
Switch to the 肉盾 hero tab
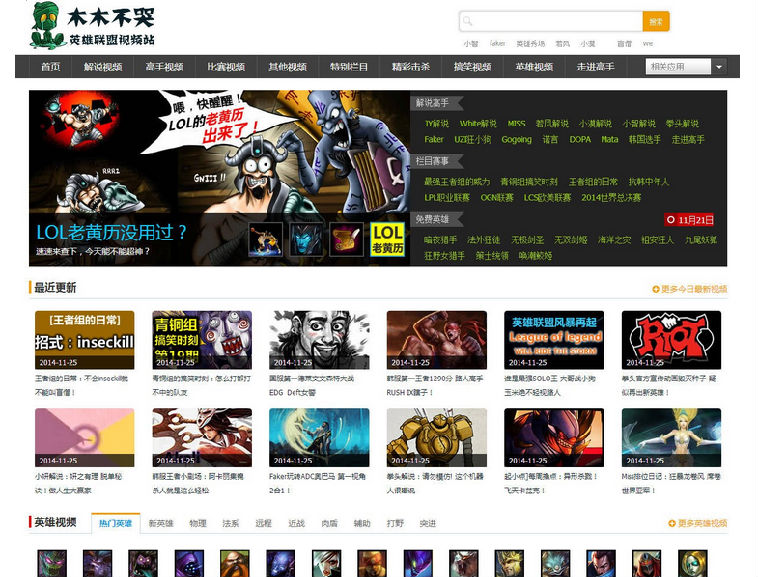coord(329,523)
